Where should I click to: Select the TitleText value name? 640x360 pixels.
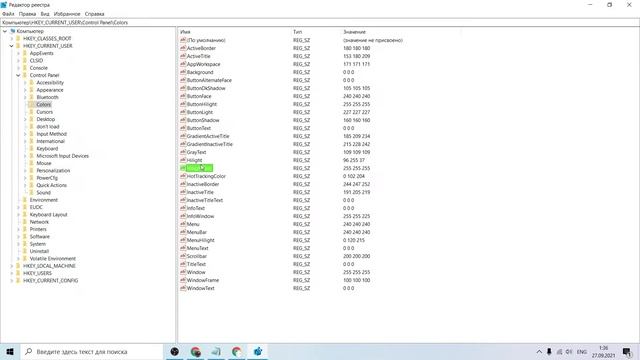click(196, 264)
